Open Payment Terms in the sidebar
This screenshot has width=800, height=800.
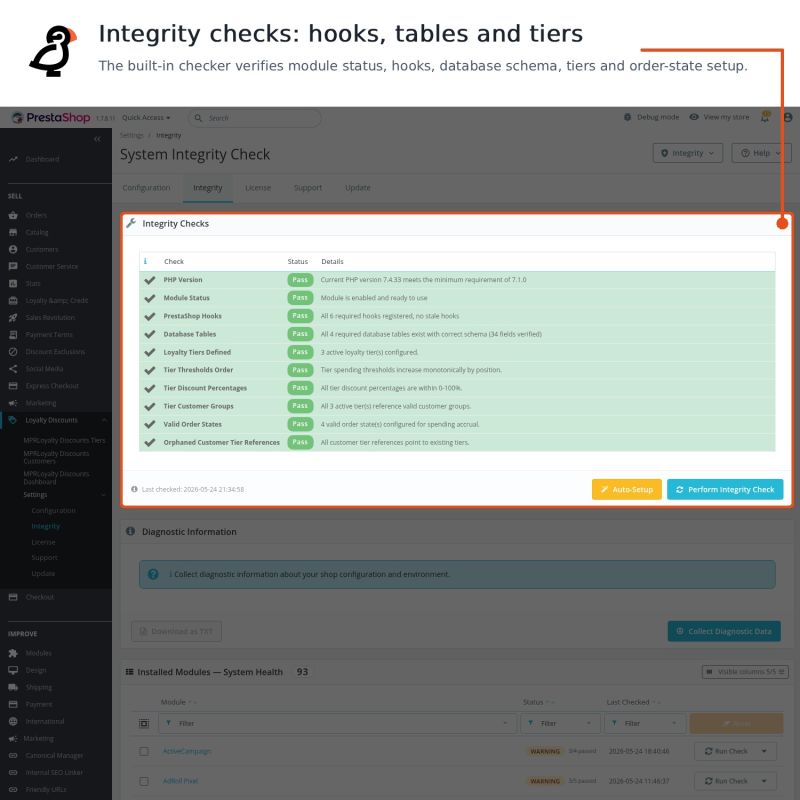pyautogui.click(x=49, y=335)
